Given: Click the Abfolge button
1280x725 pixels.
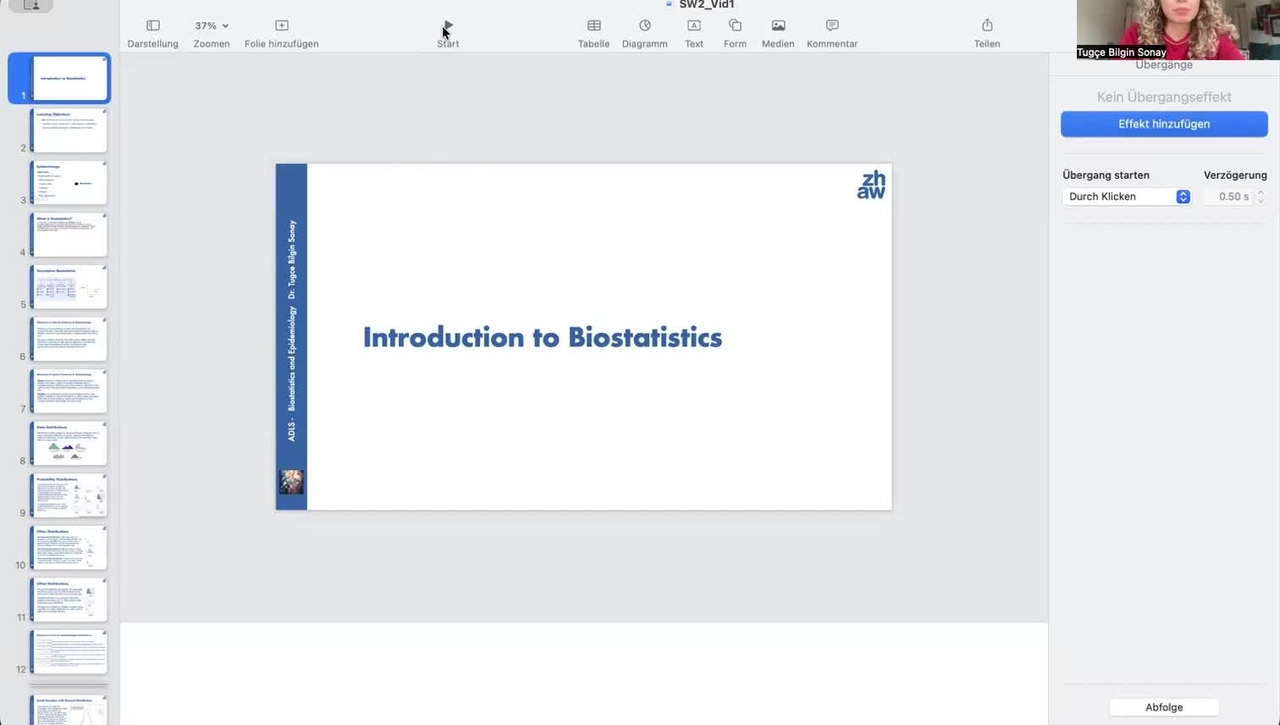Looking at the screenshot, I should click(x=1164, y=707).
